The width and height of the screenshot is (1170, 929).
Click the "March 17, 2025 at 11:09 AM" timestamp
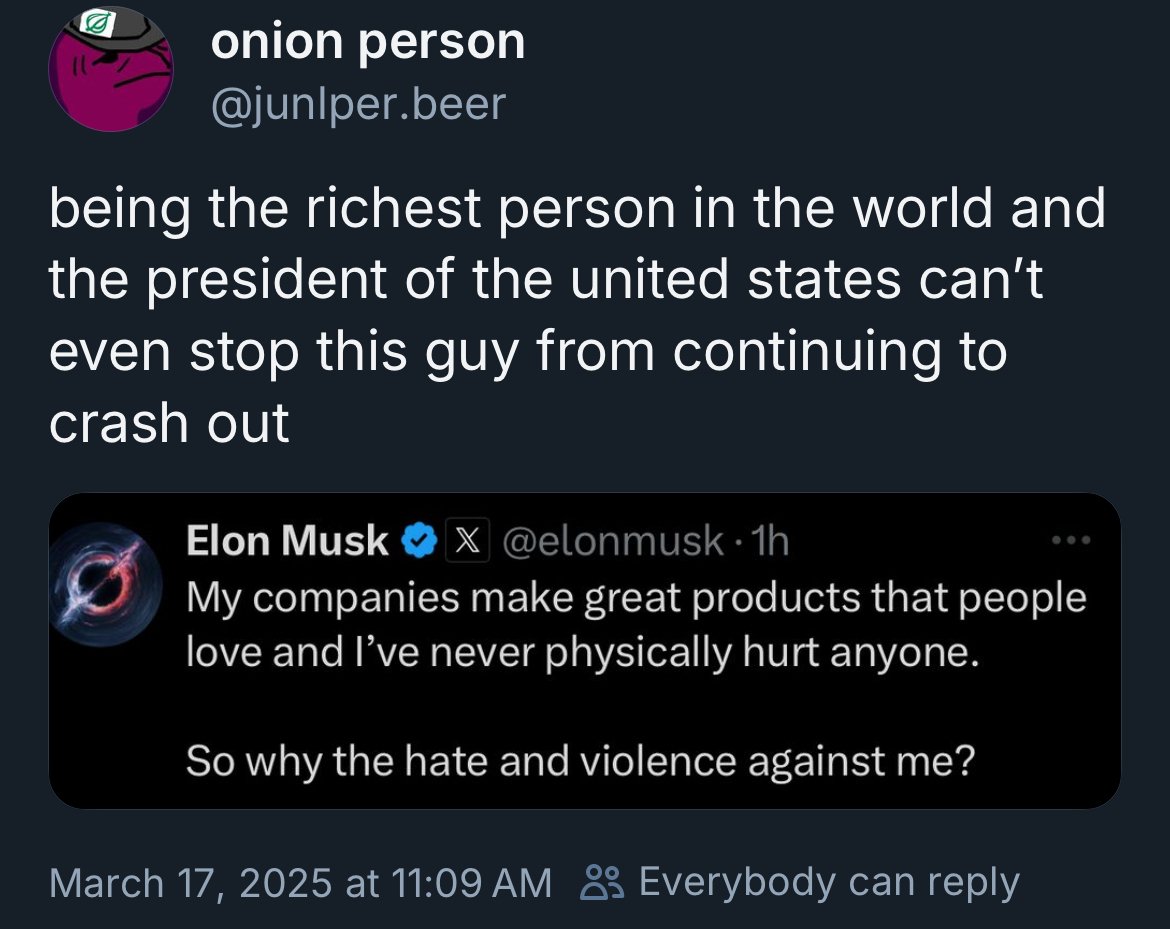(299, 882)
